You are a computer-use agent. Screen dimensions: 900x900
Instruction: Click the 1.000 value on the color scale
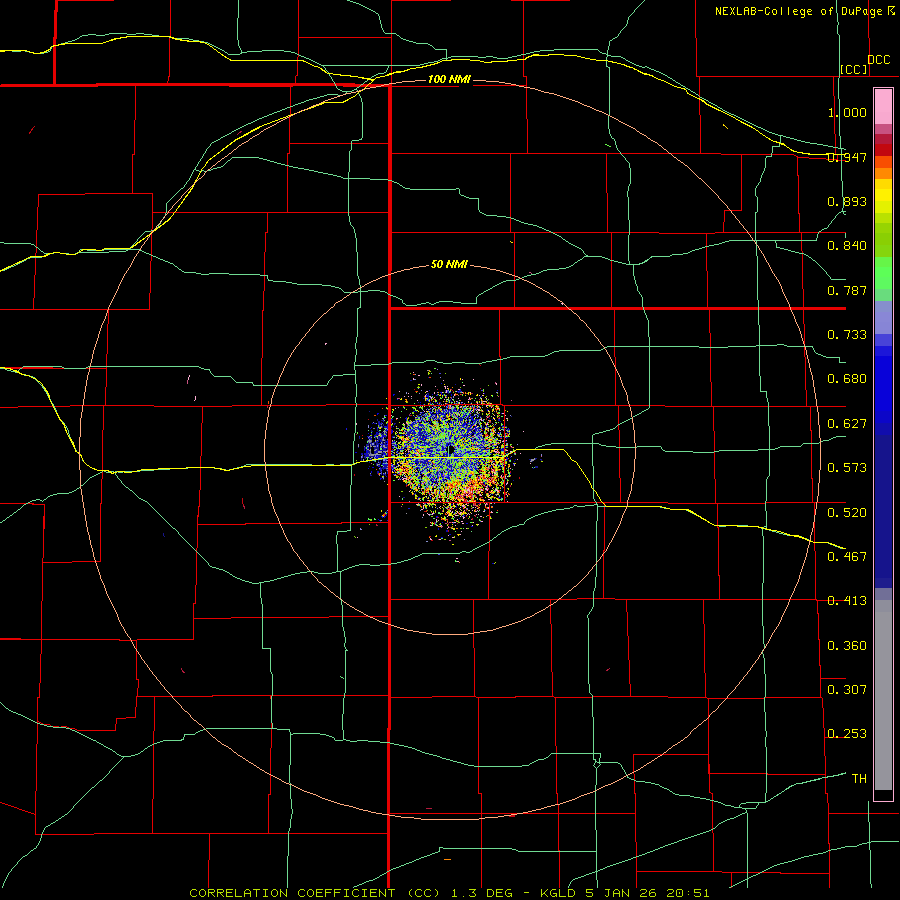(x=847, y=112)
